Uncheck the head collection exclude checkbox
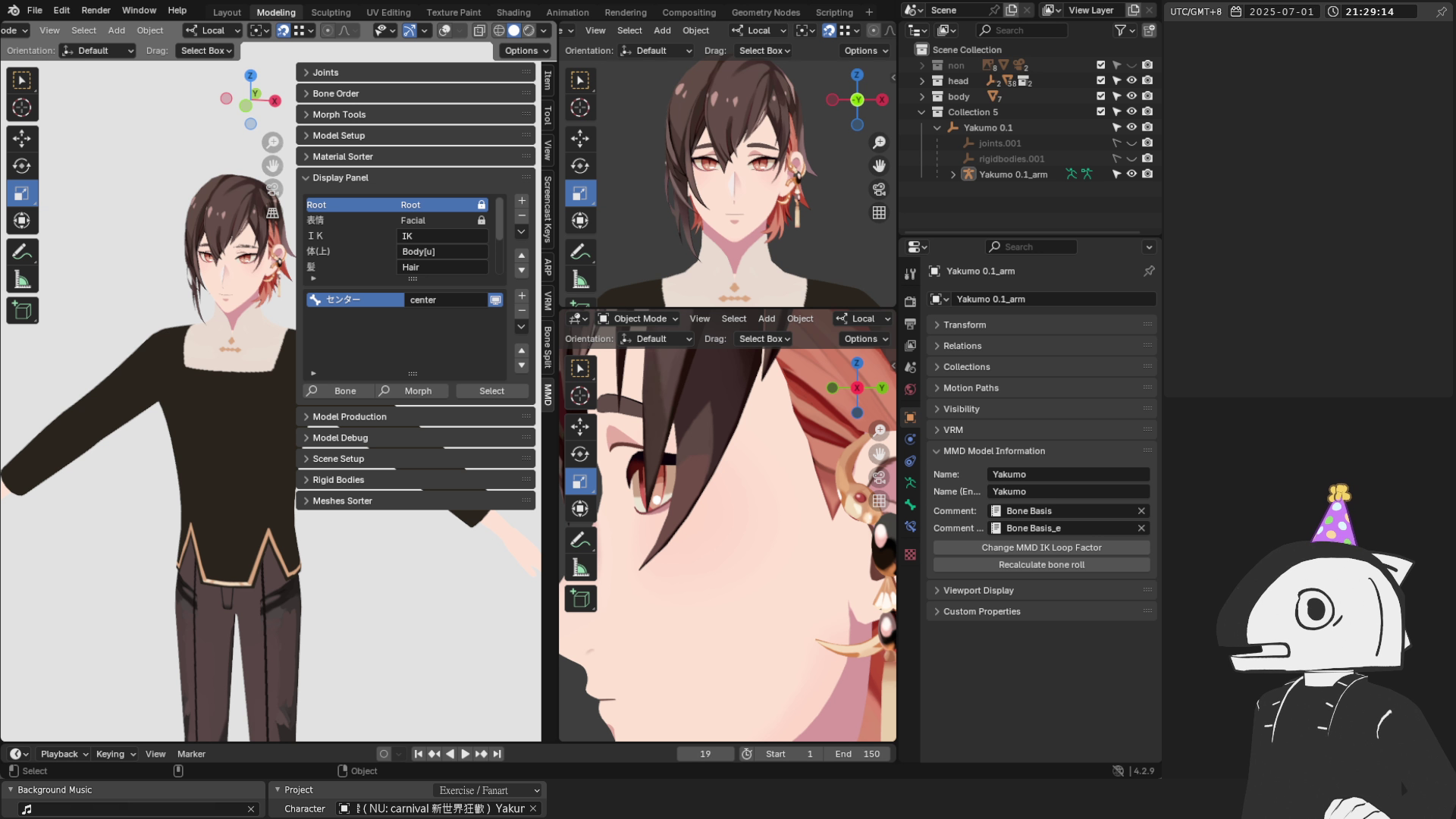Image resolution: width=1456 pixels, height=819 pixels. (x=1101, y=80)
